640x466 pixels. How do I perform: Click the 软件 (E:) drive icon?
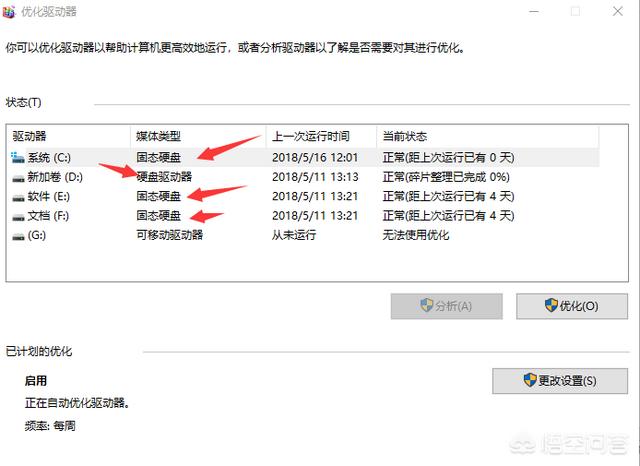18,197
